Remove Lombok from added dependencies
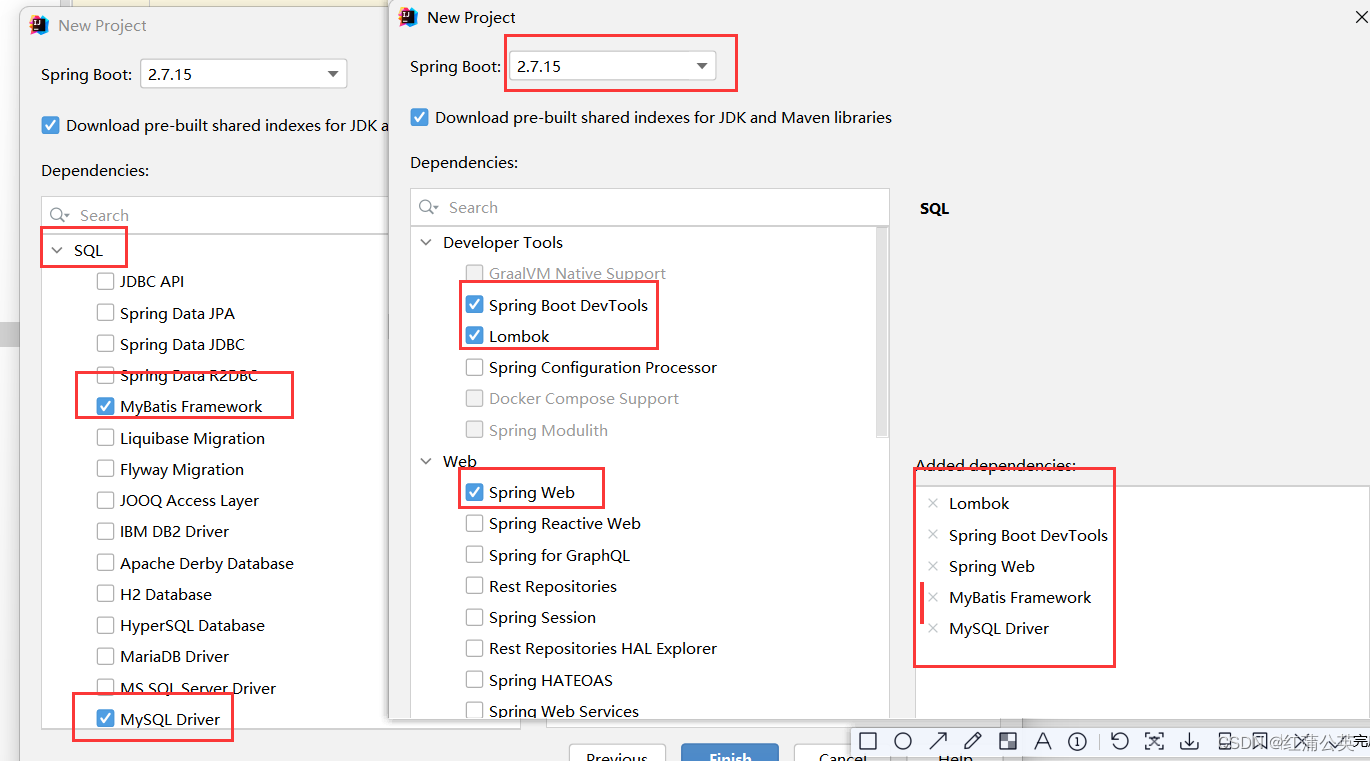 (x=933, y=503)
